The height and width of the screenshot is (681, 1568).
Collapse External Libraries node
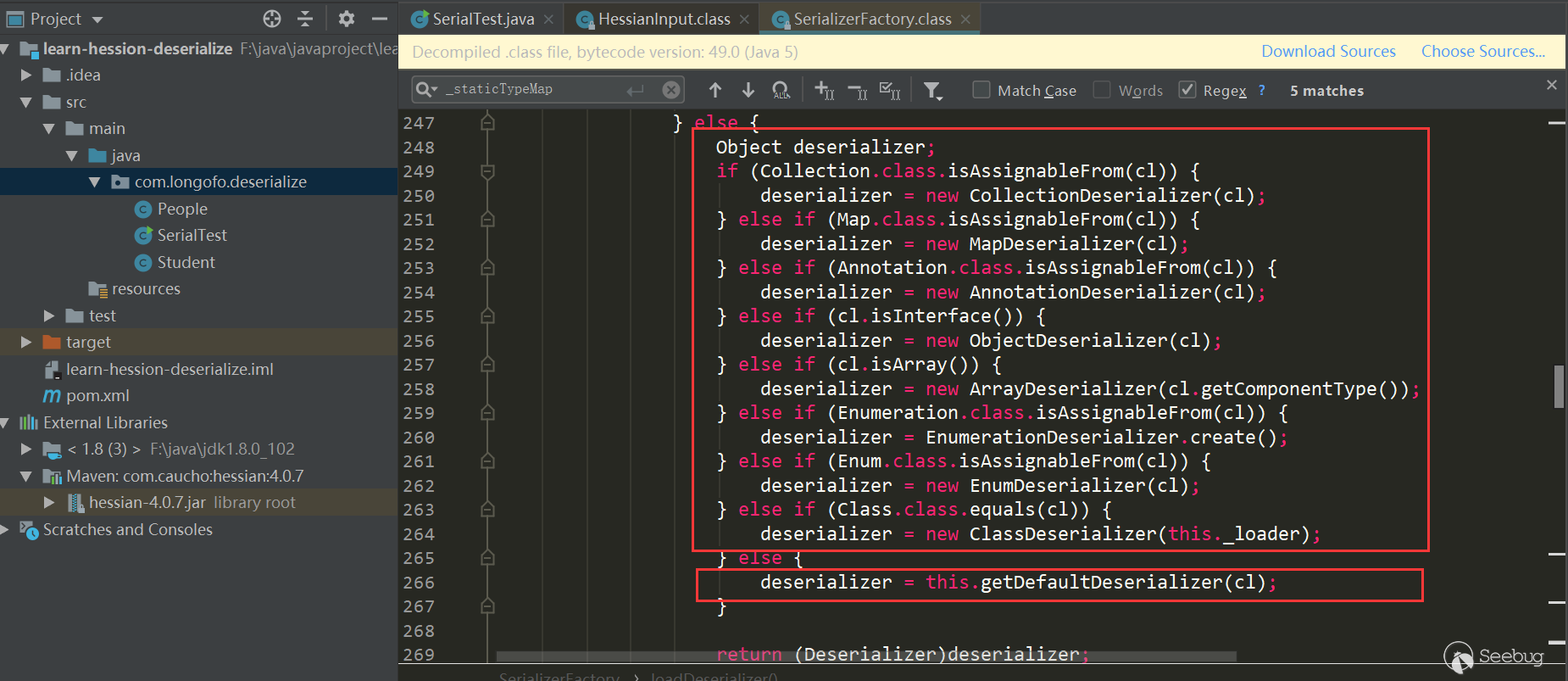click(x=5, y=423)
